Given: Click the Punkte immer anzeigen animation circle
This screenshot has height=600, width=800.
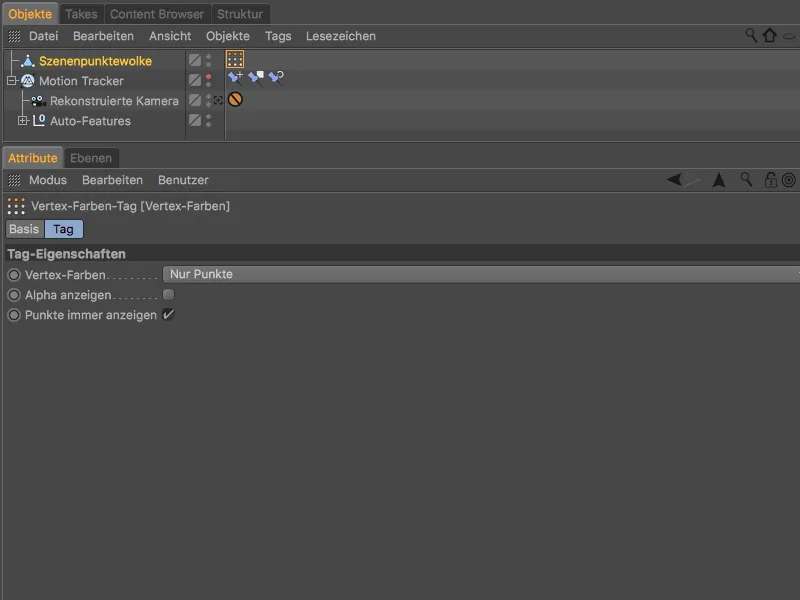Looking at the screenshot, I should 14,315.
